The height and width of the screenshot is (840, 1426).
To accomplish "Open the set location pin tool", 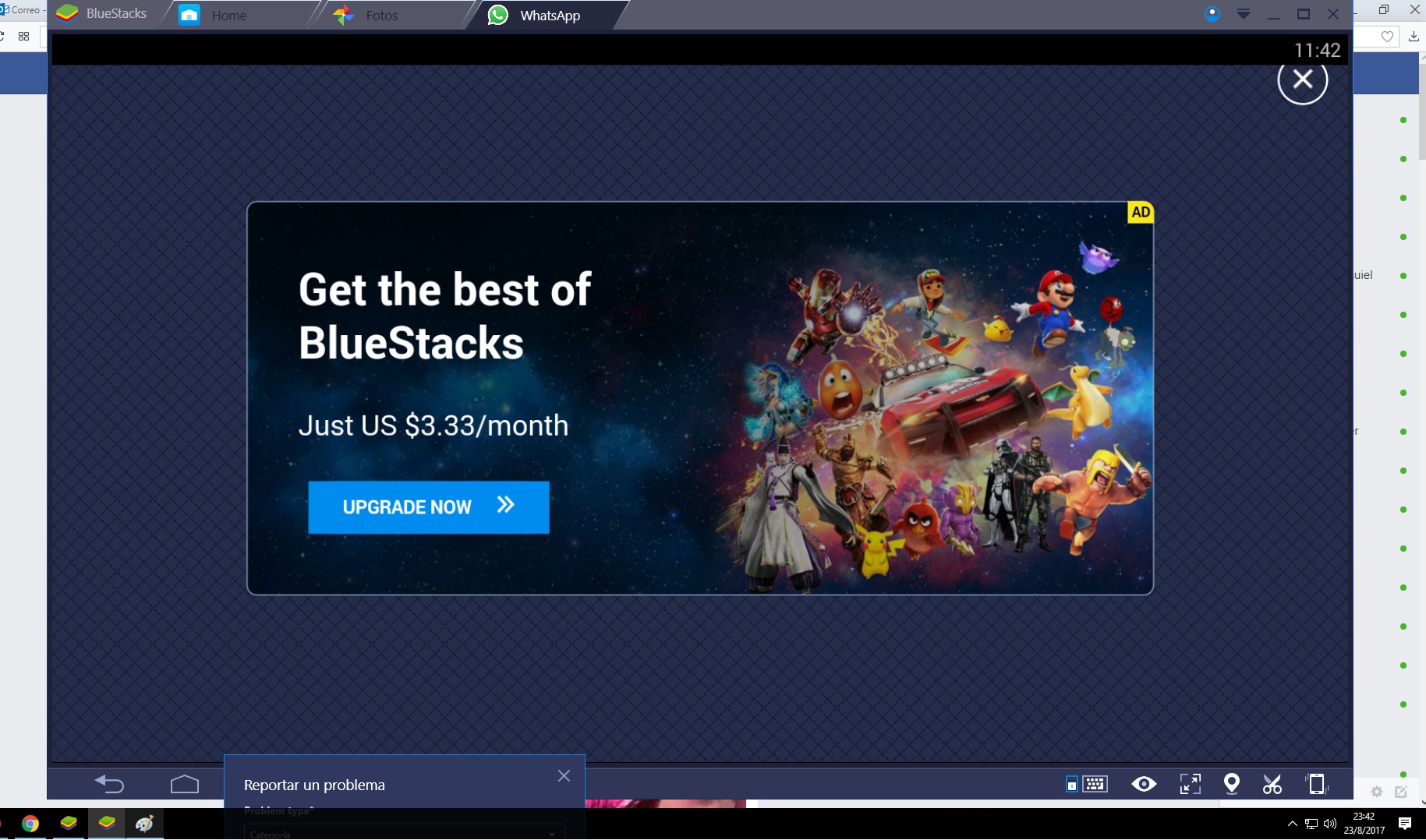I will tap(1231, 784).
